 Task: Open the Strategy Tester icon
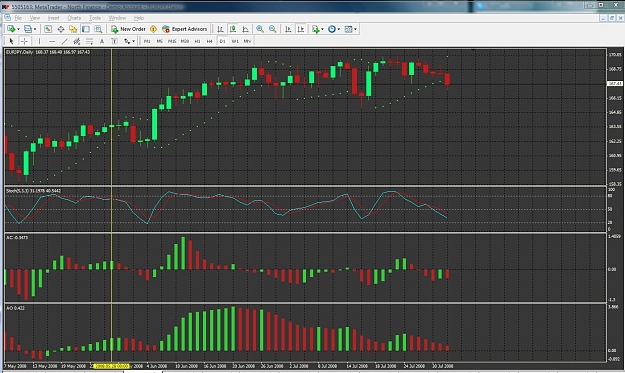98,29
